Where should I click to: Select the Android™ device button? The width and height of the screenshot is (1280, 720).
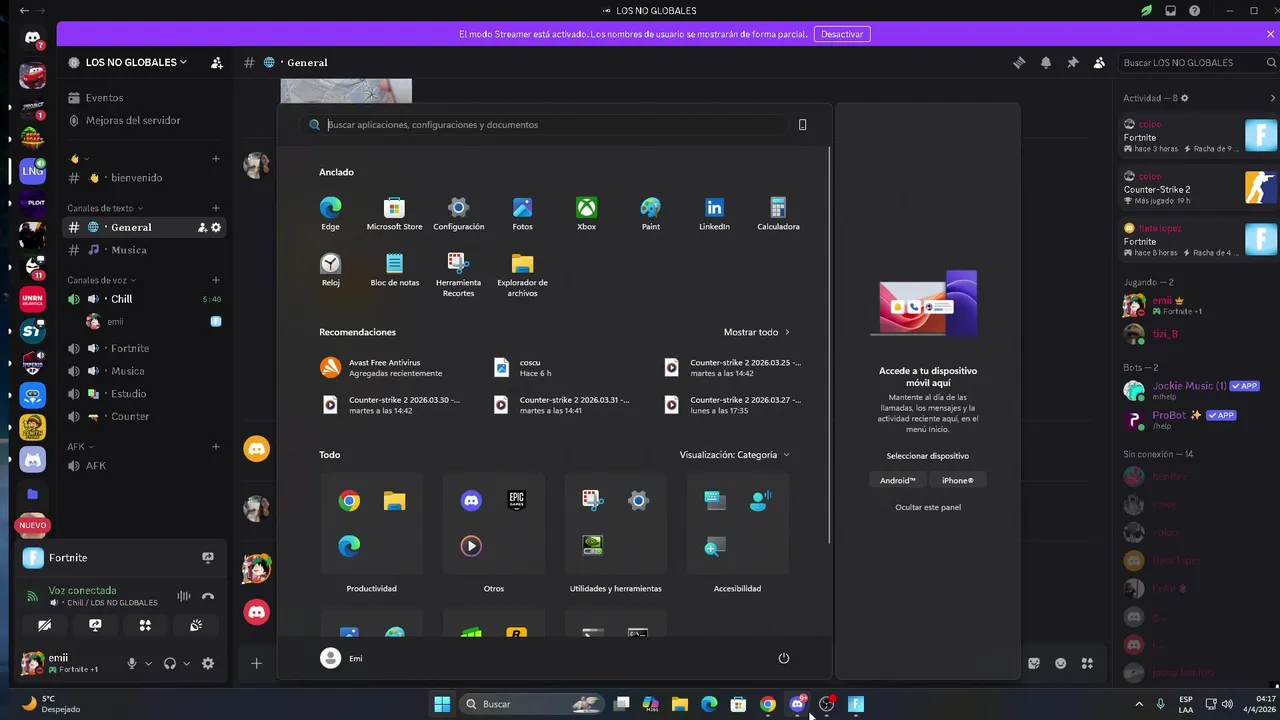[897, 480]
